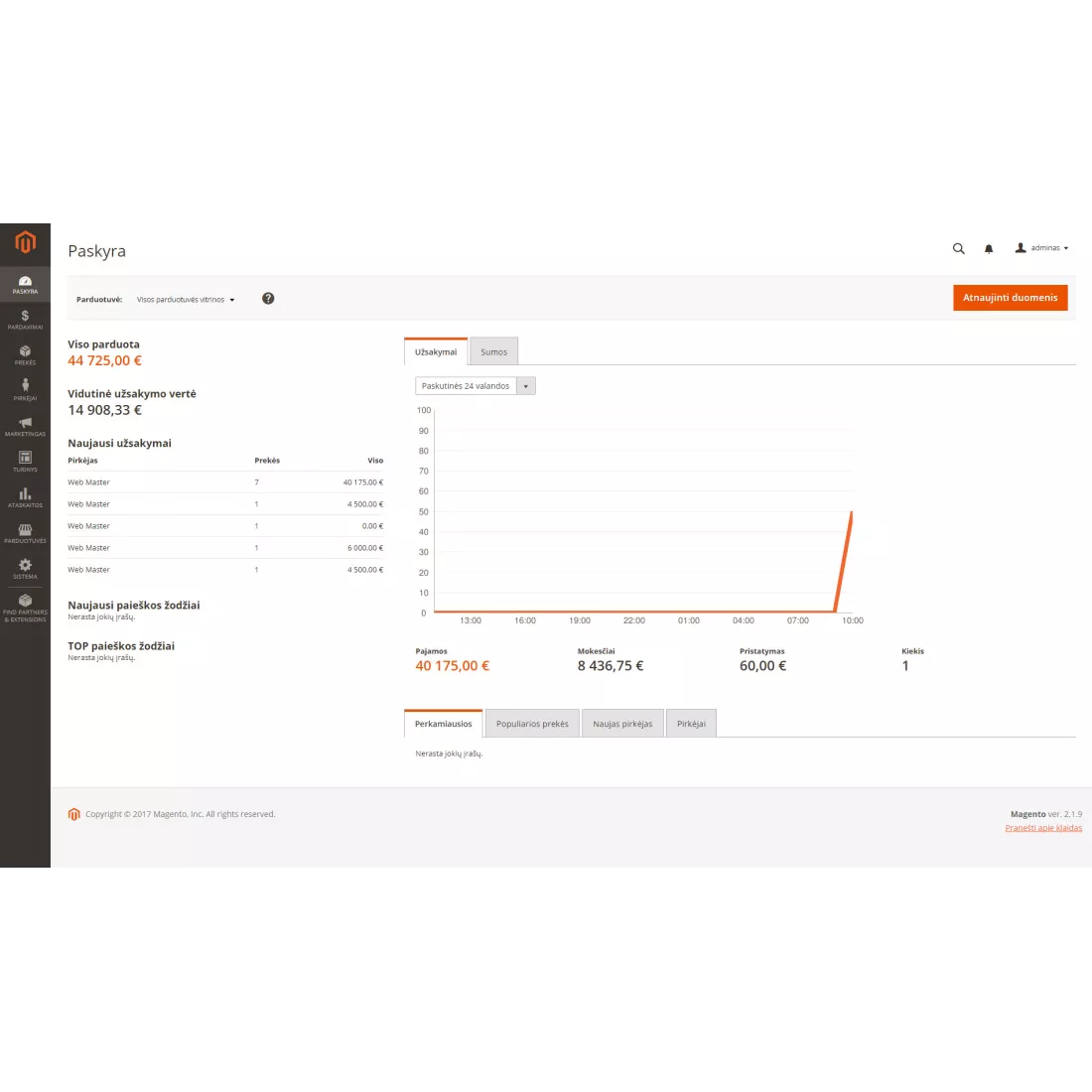Open the Pirkėjai customers menu icon
The image size is (1092, 1092).
coord(25,389)
